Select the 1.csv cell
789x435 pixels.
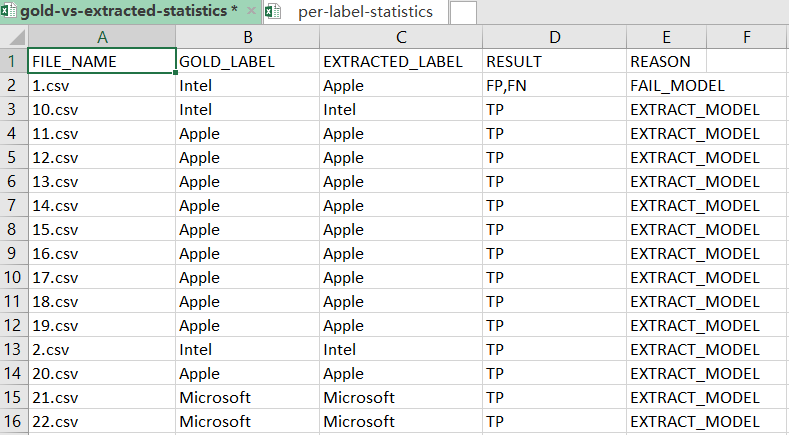tap(102, 85)
